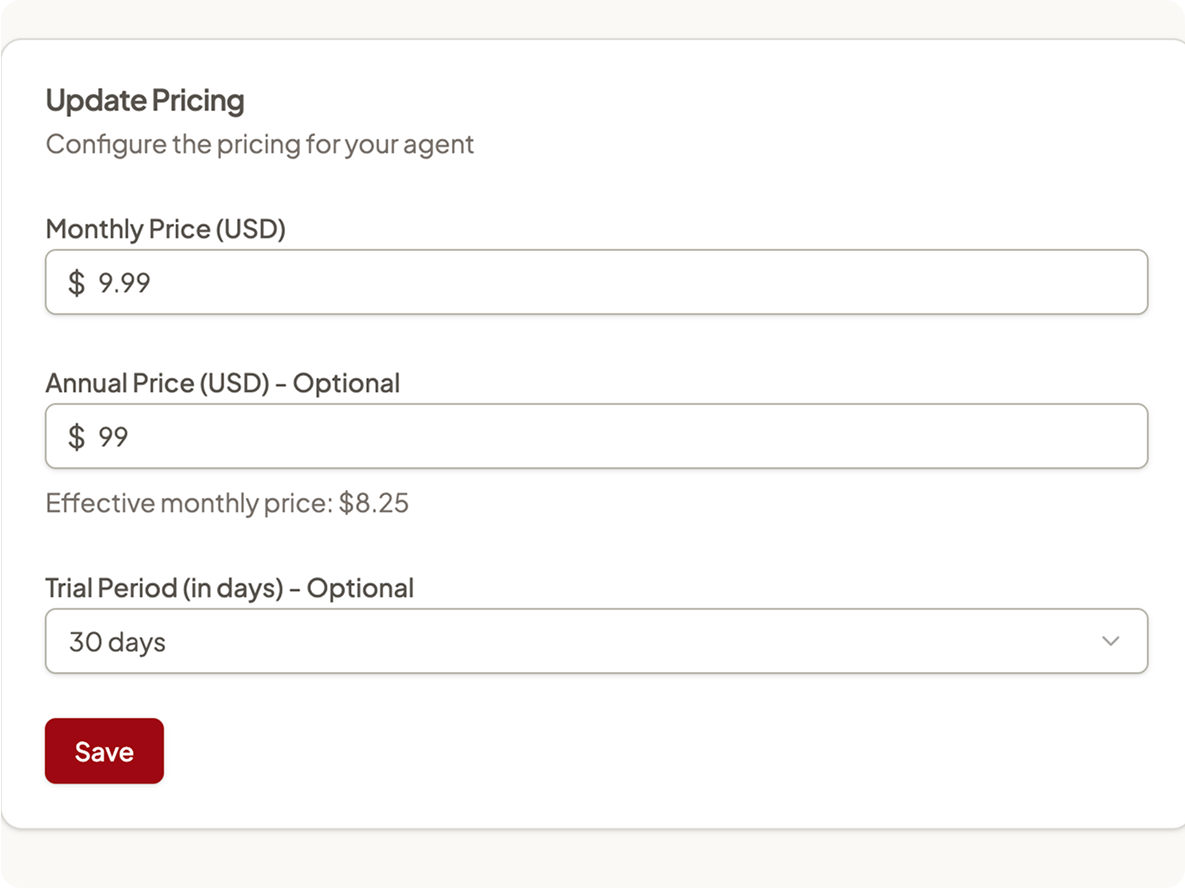Viewport: 1185px width, 888px height.
Task: Click the 'Effective monthly price: $8.25' text
Action: pos(227,503)
